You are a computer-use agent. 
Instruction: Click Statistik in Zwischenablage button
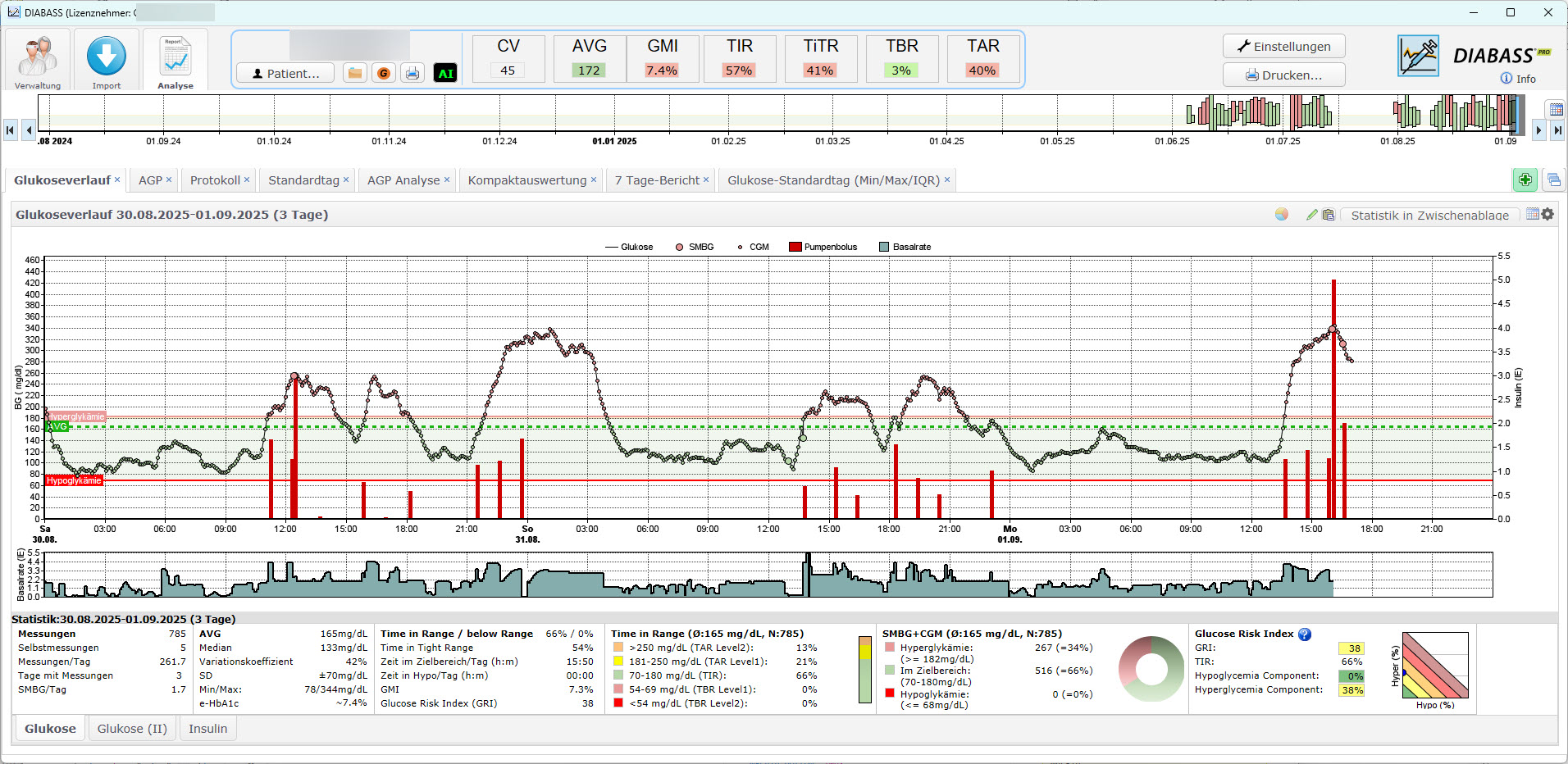tap(1429, 215)
